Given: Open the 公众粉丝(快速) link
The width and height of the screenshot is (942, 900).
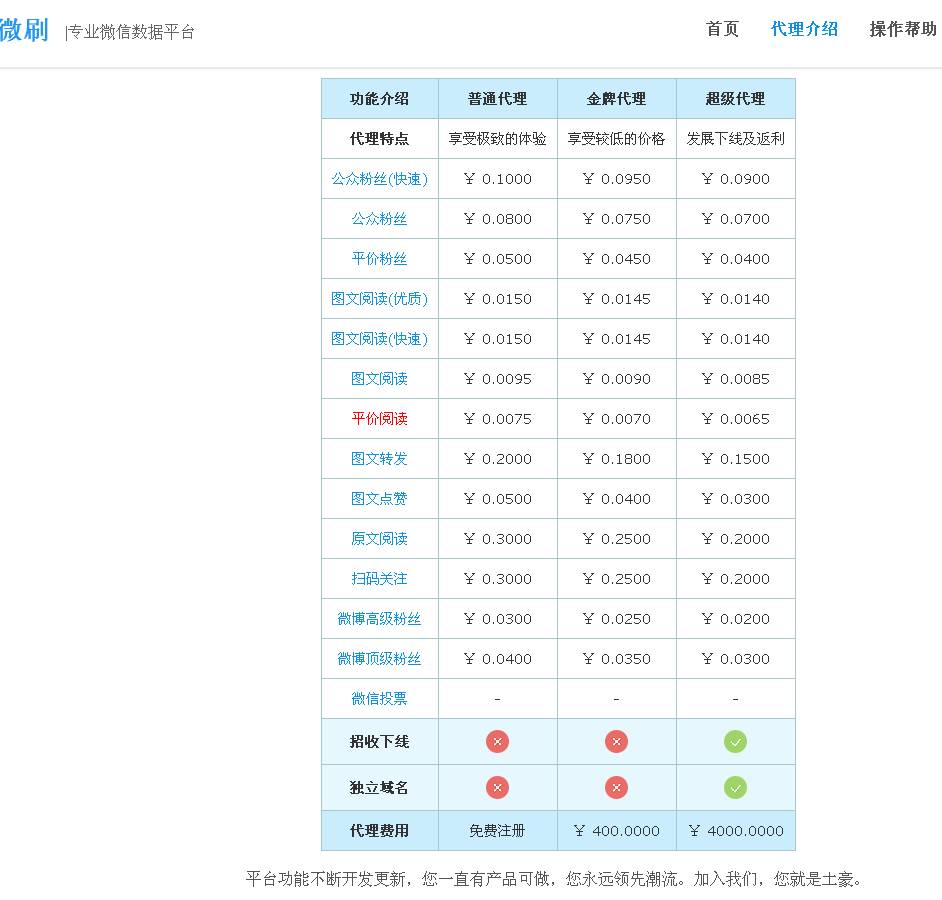Looking at the screenshot, I should pos(379,178).
